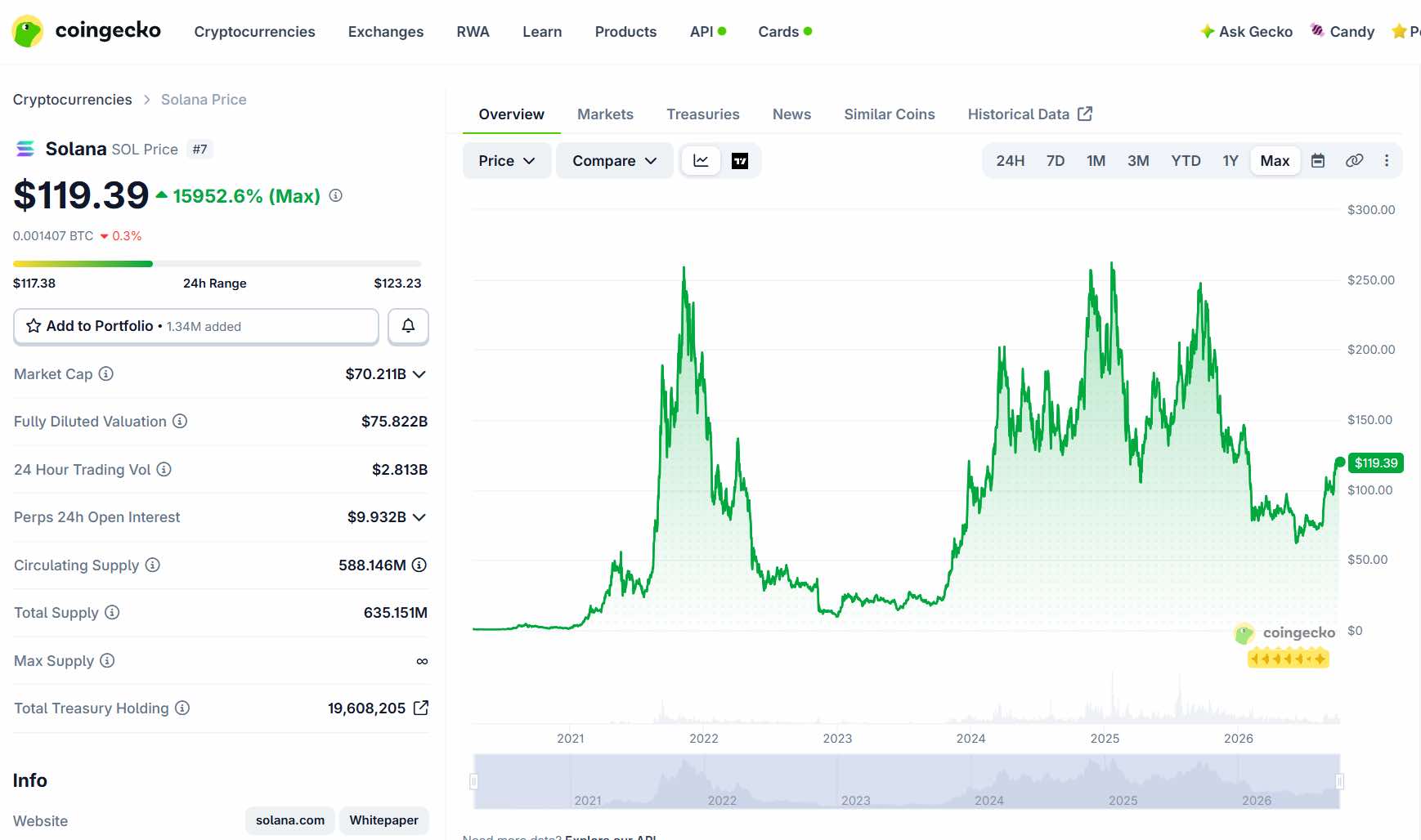Click info icon beside Fully Diluted Valuation
1421x840 pixels.
point(180,421)
